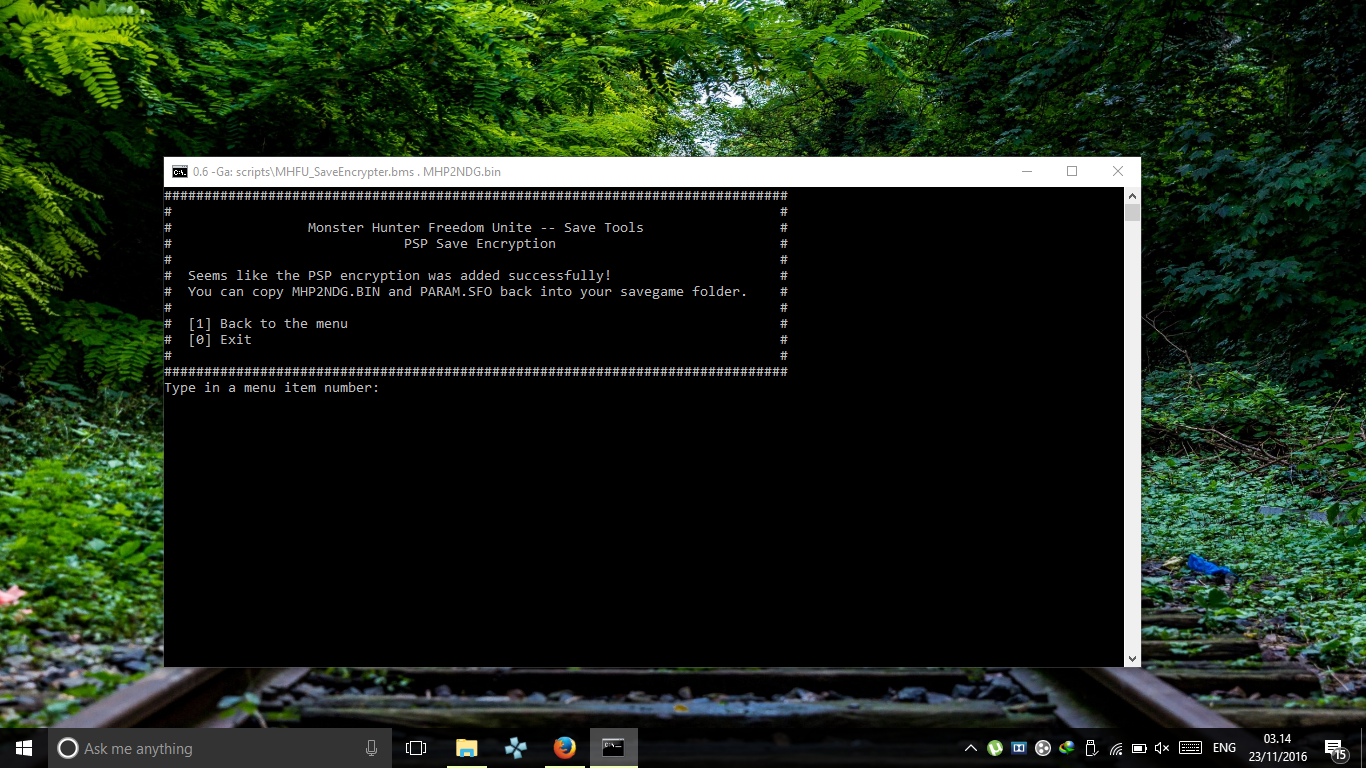This screenshot has width=1366, height=768.
Task: Click the Safely Remove Hardware USB icon
Action: 1091,748
